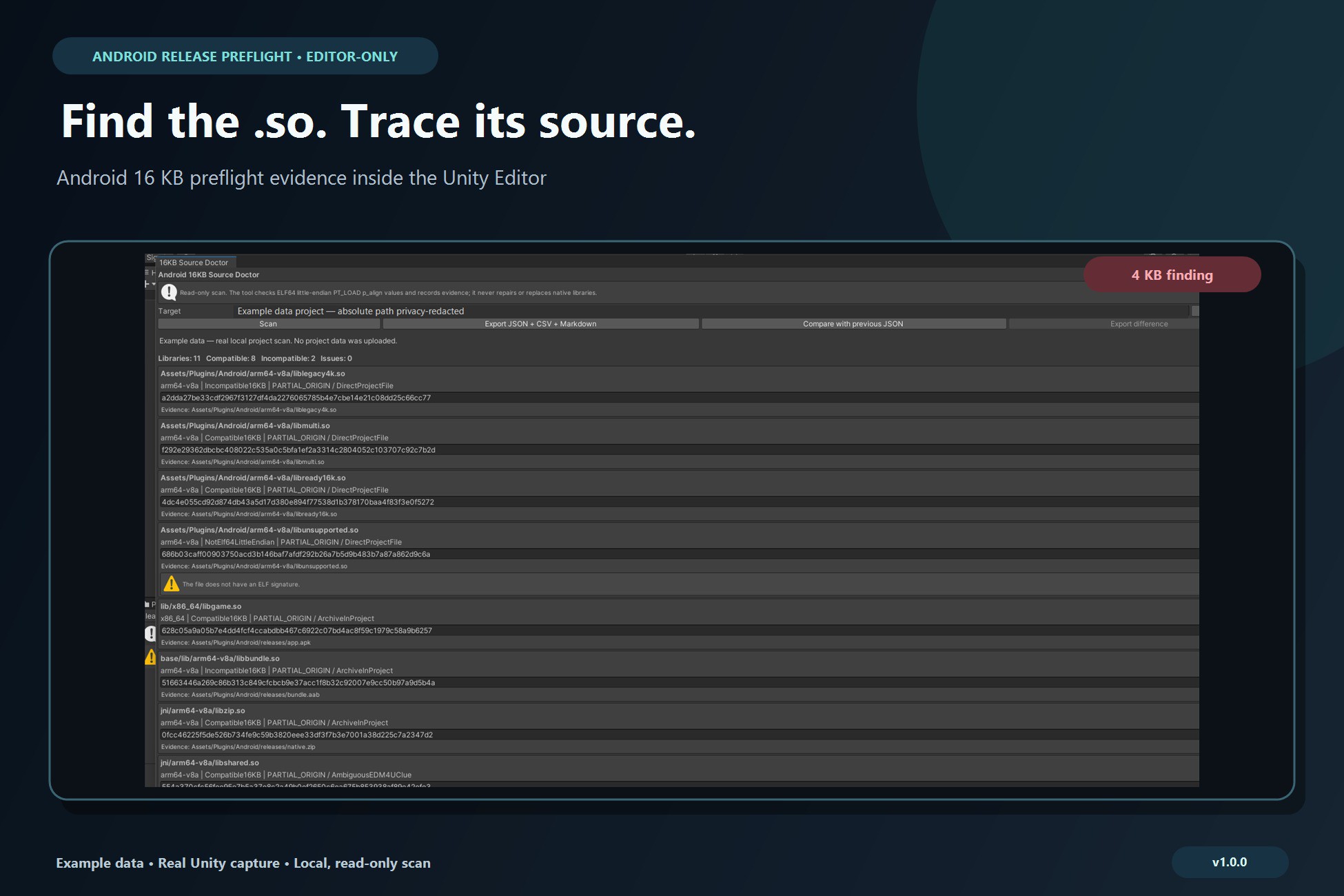Click the yellow warning icon for missing ELF signature
The image size is (1344, 896).
coord(171,584)
